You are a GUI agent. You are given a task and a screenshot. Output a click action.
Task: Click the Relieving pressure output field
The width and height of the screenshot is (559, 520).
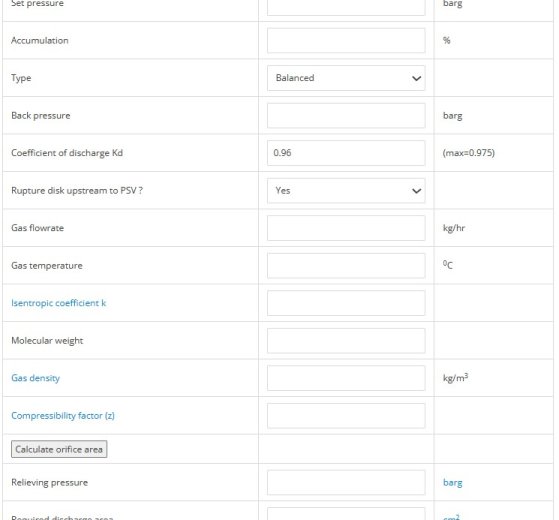tap(346, 483)
